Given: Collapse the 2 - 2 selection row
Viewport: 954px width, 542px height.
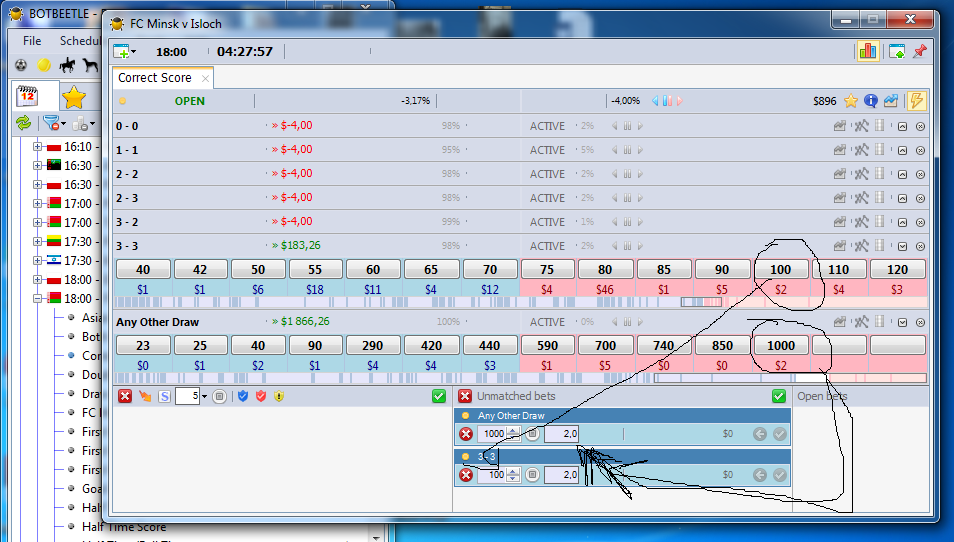Looking at the screenshot, I should [x=902, y=174].
